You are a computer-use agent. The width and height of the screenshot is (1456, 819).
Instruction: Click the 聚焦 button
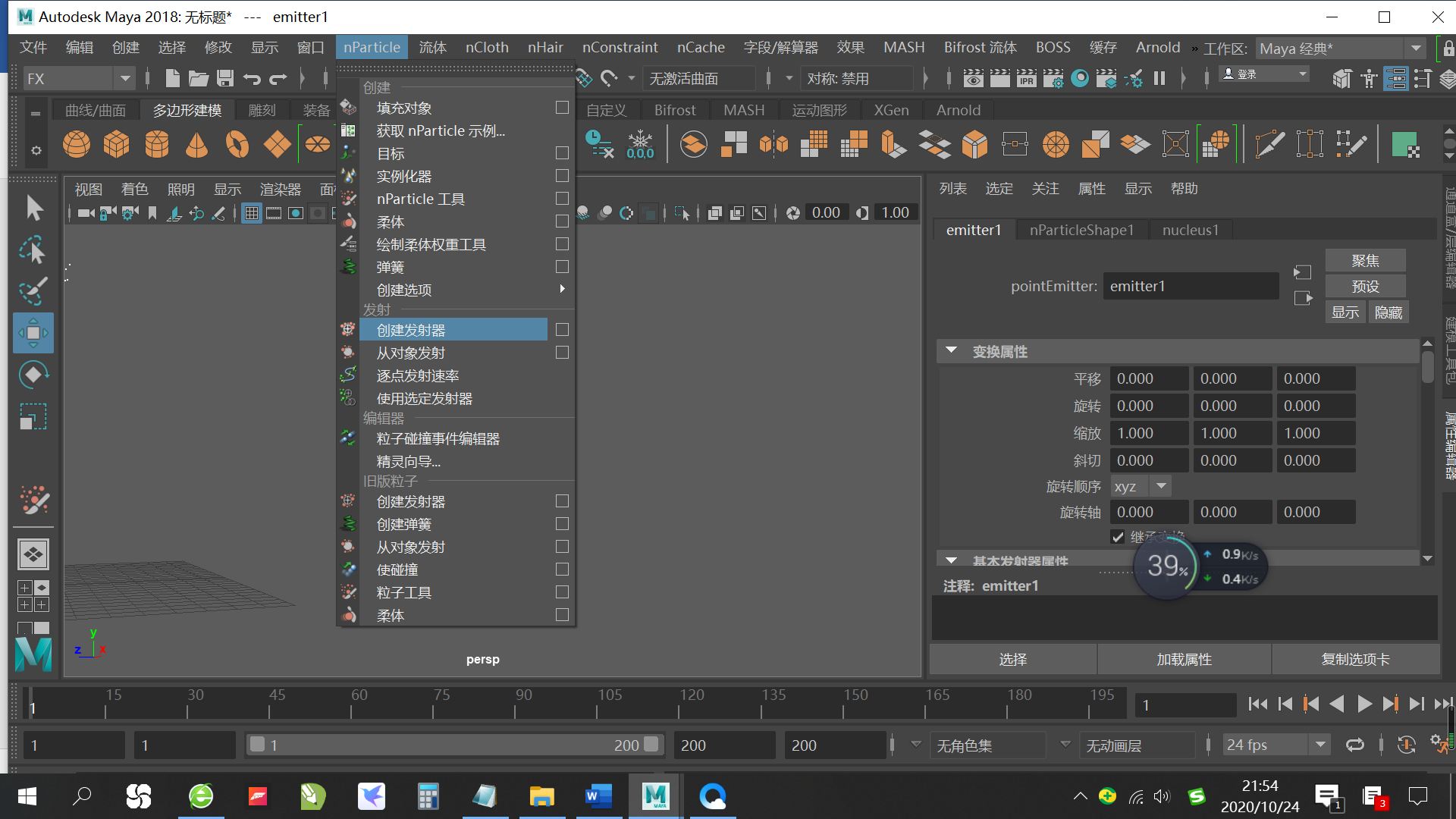tap(1365, 261)
